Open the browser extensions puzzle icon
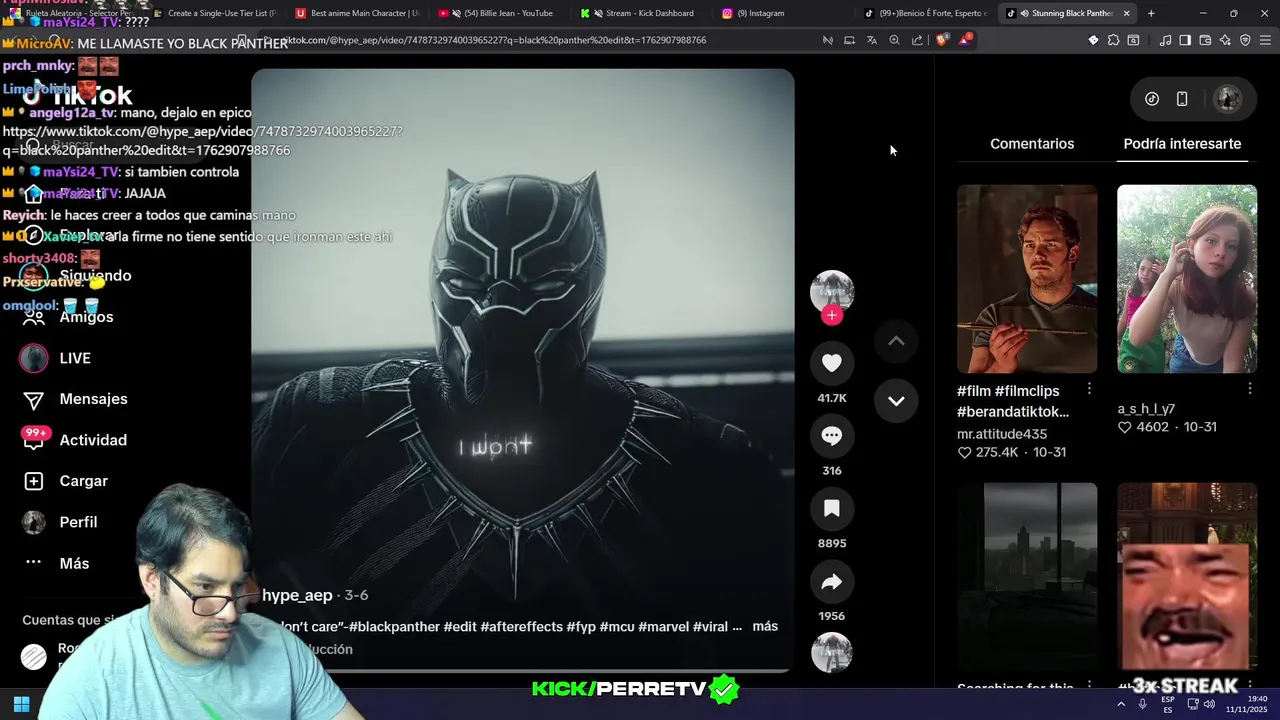This screenshot has width=1280, height=720. click(1113, 40)
